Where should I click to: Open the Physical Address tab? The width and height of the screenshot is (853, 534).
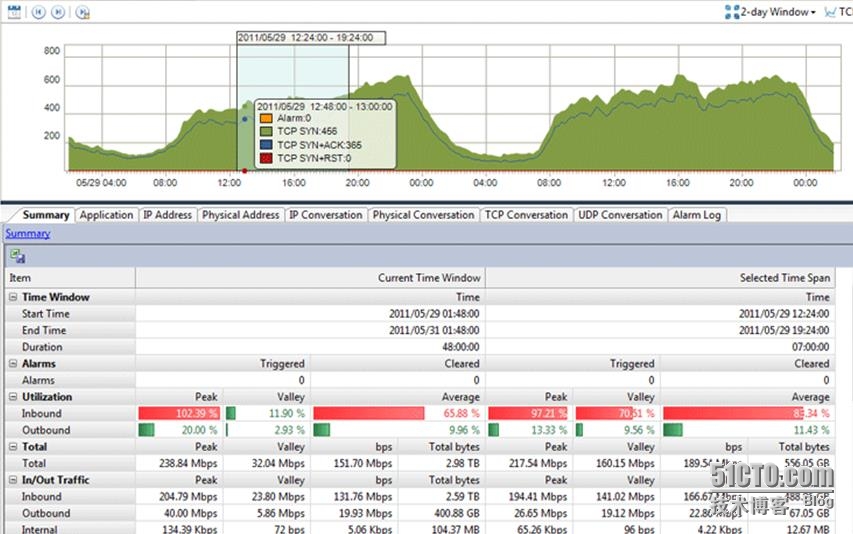[x=240, y=215]
